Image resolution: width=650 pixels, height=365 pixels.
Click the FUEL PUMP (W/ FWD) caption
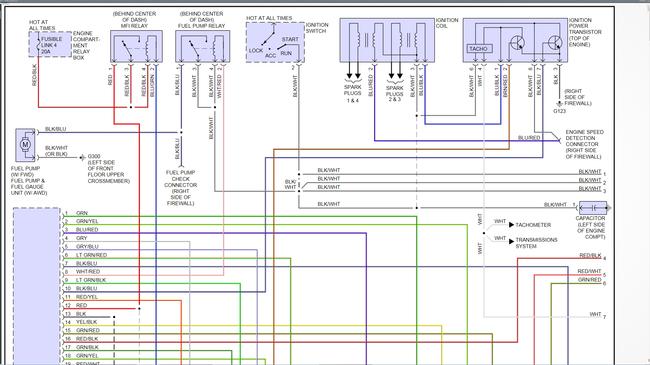(26, 172)
